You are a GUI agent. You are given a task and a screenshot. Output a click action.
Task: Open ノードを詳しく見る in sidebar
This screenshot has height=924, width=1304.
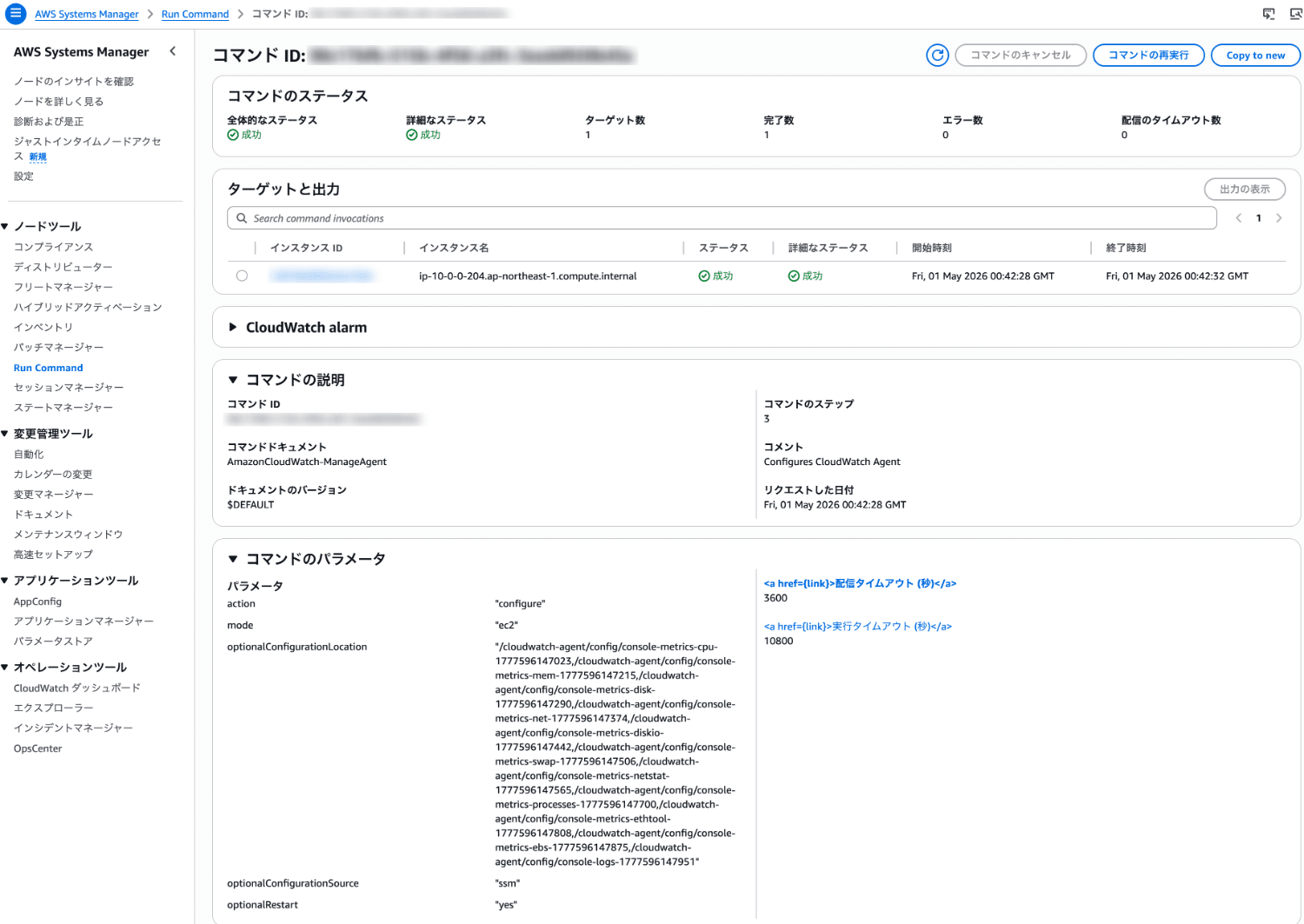(x=58, y=101)
